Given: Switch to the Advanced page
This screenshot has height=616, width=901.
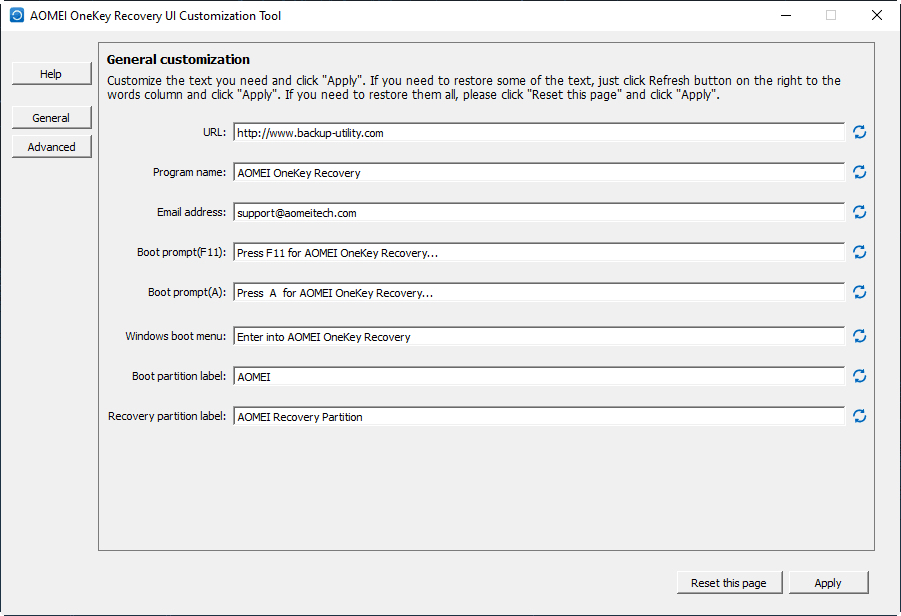Looking at the screenshot, I should [51, 147].
